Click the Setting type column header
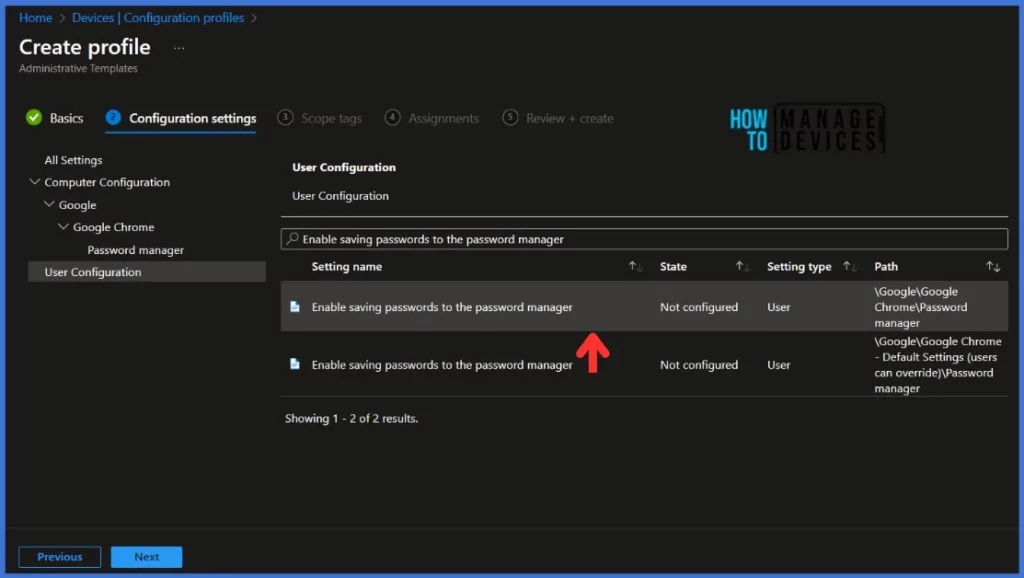This screenshot has width=1024, height=578. pos(799,266)
